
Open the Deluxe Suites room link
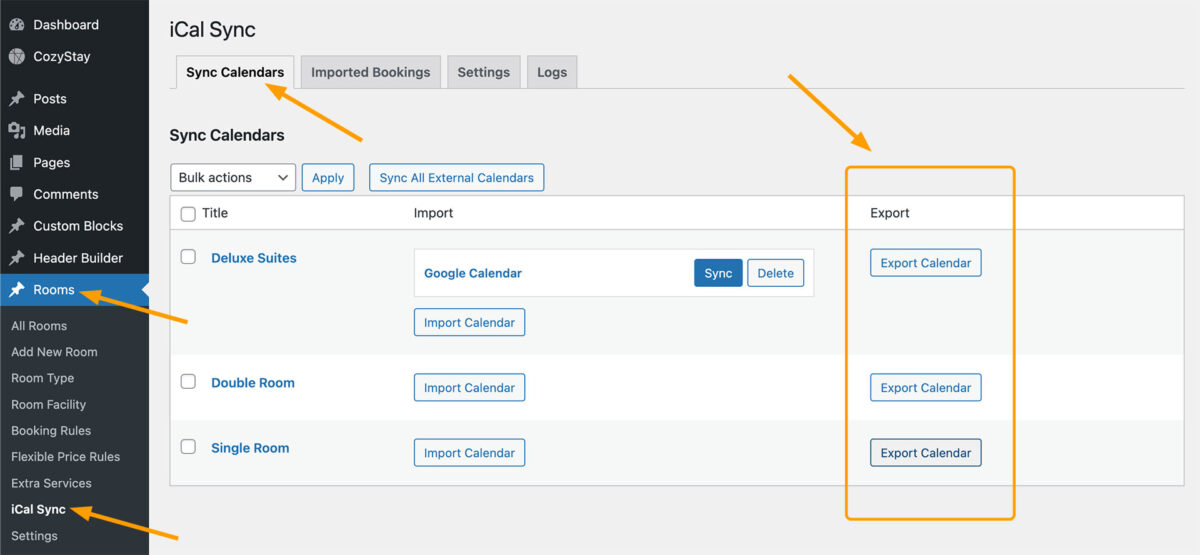point(254,258)
